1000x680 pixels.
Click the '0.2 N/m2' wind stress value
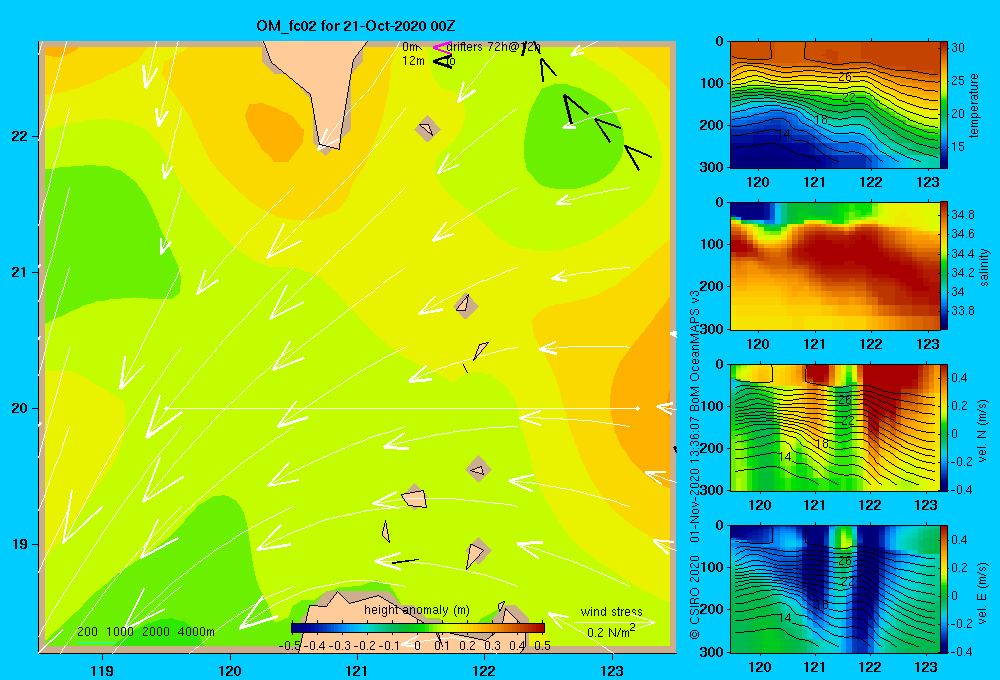coord(611,631)
